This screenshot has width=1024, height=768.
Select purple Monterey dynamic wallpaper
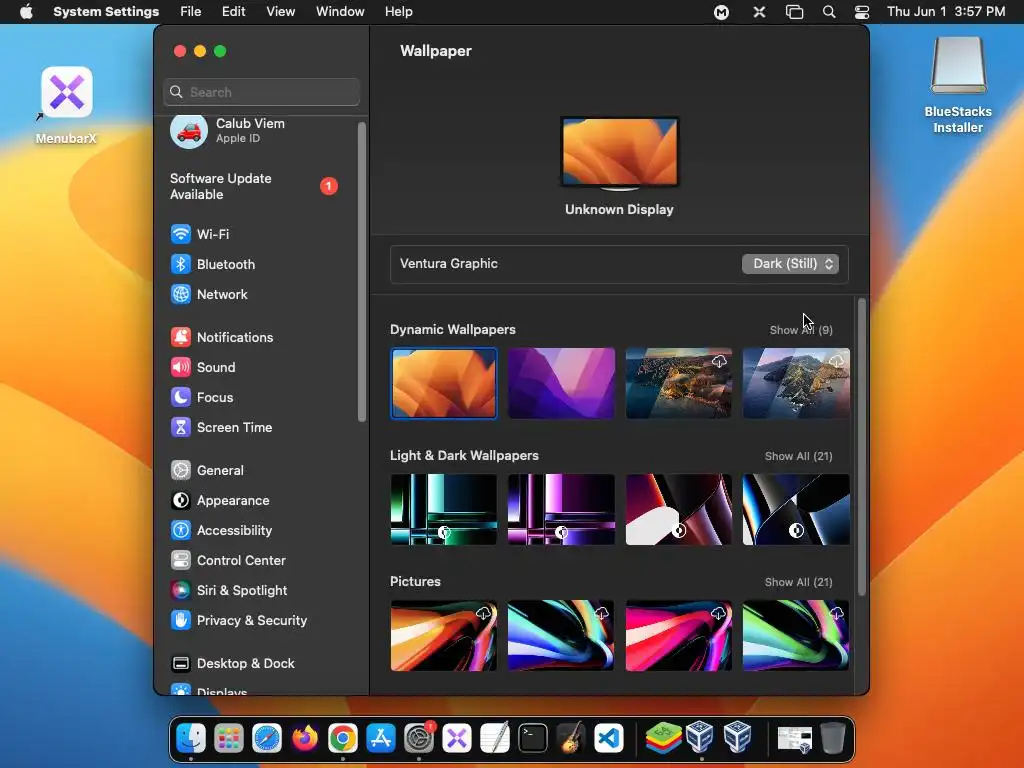click(561, 383)
